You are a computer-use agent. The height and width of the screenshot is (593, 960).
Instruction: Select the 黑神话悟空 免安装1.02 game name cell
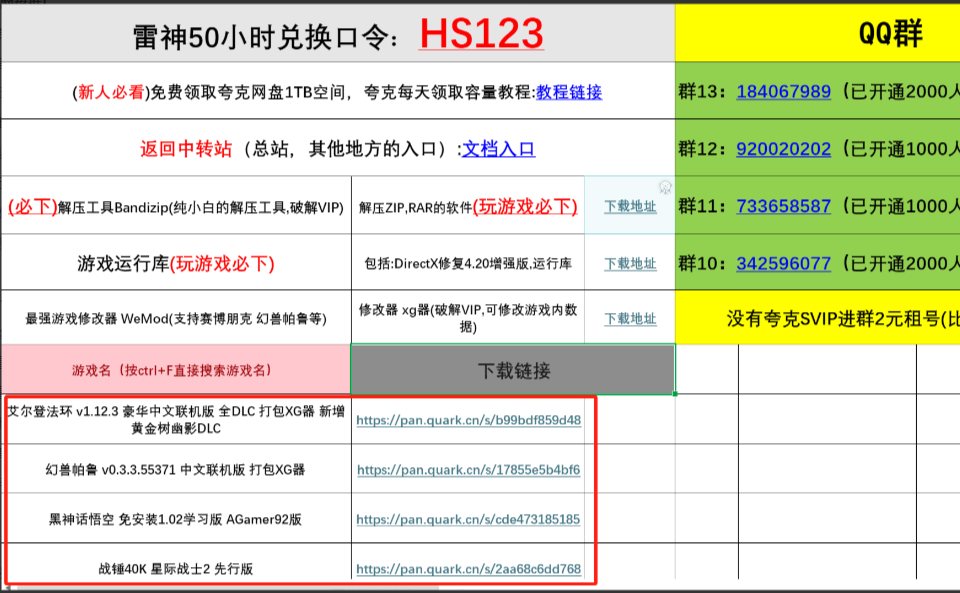pos(176,519)
